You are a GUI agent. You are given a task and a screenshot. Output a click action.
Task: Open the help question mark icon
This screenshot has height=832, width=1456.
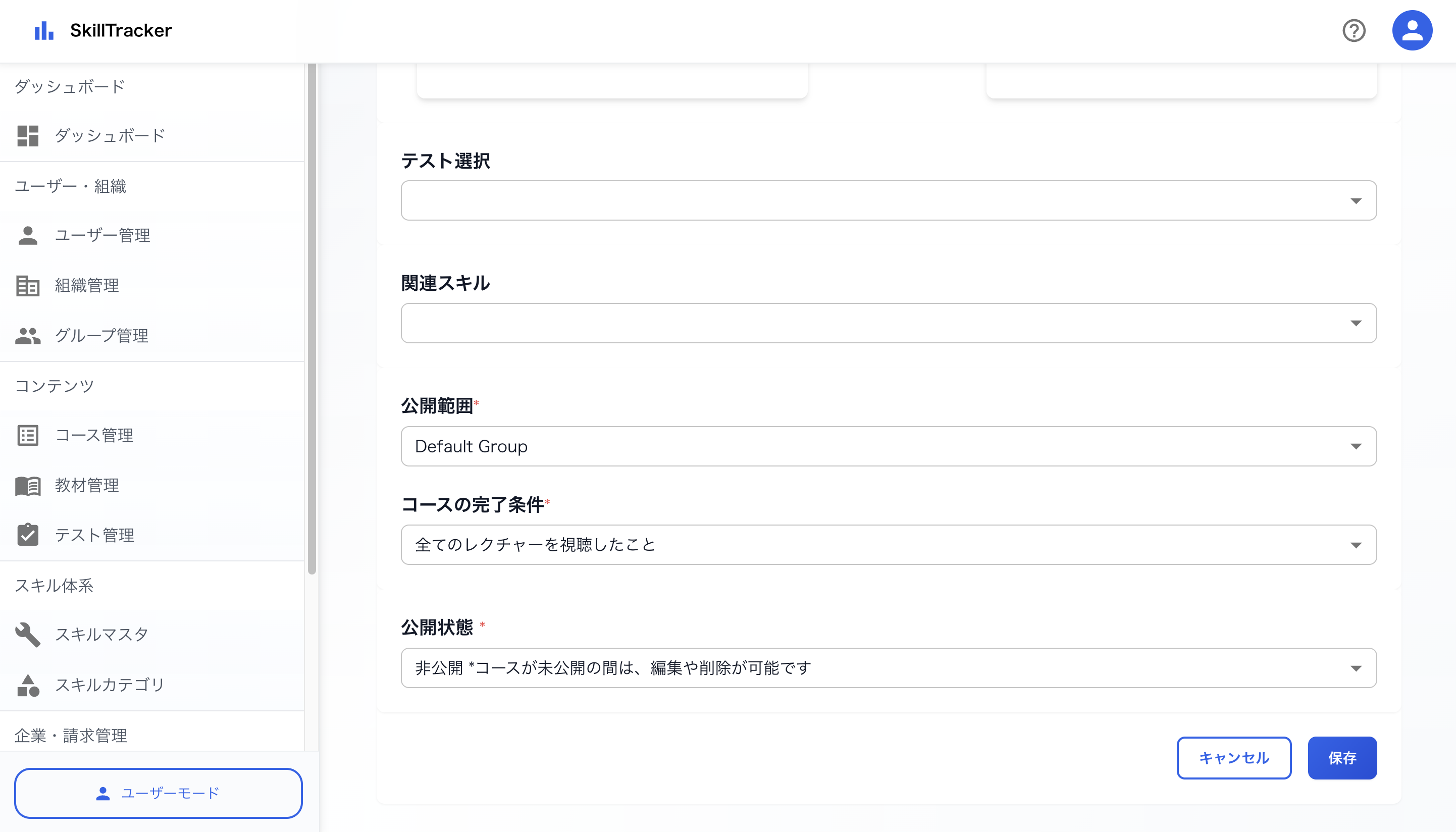tap(1354, 30)
